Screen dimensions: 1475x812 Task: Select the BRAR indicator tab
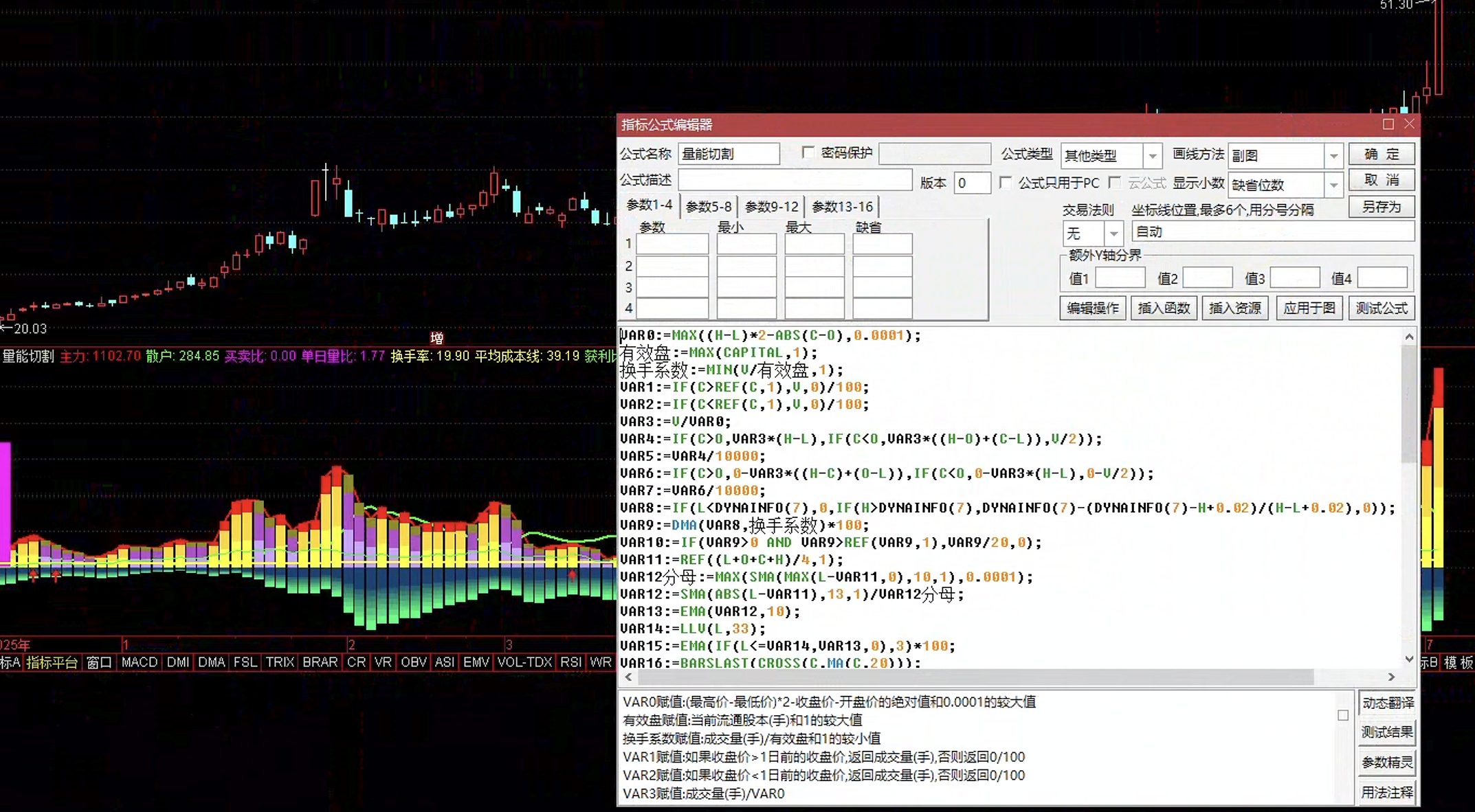(320, 662)
